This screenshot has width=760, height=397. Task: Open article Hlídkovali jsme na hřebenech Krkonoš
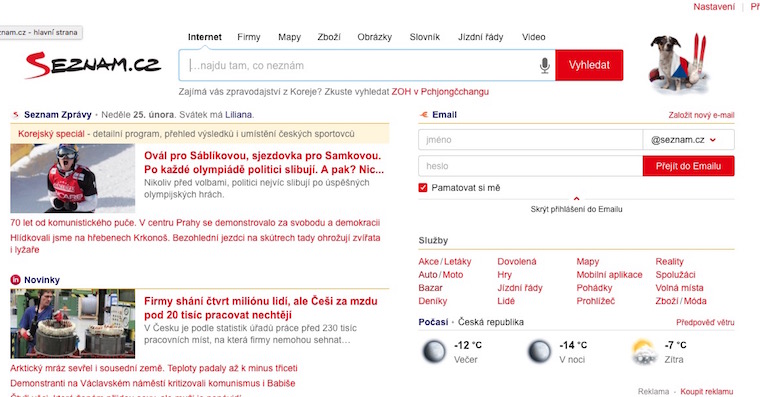pyautogui.click(x=195, y=244)
